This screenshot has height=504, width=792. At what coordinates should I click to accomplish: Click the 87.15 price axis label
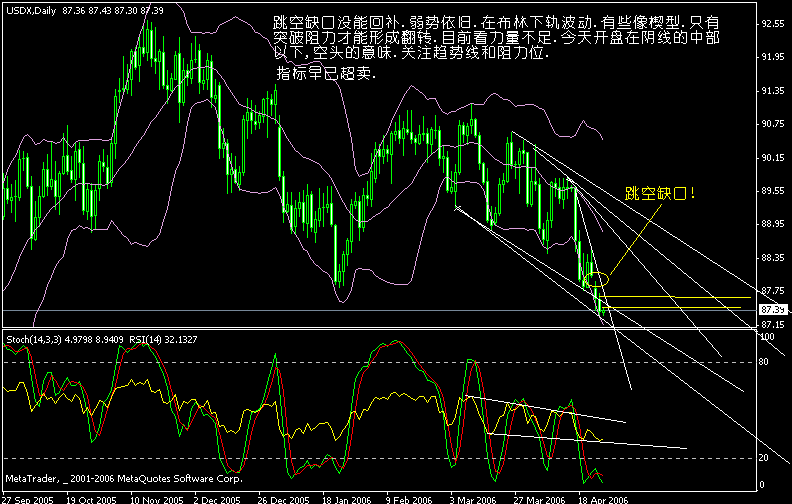tap(773, 324)
